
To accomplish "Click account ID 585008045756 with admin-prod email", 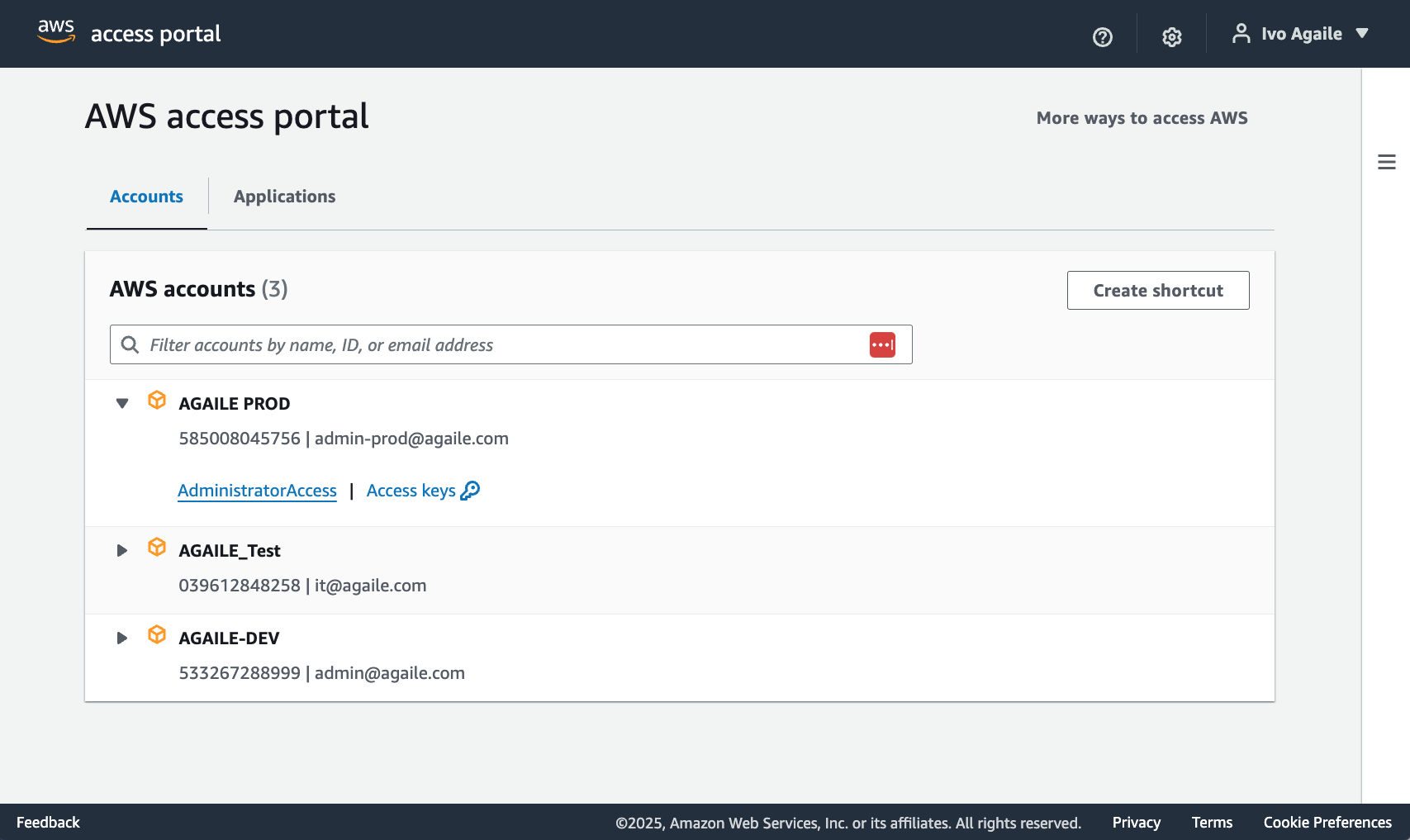I will click(344, 439).
